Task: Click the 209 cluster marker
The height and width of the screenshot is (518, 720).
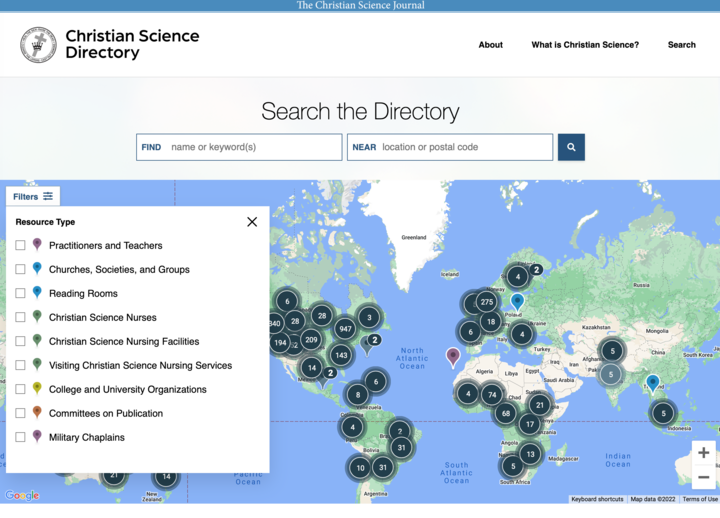Action: tap(311, 340)
